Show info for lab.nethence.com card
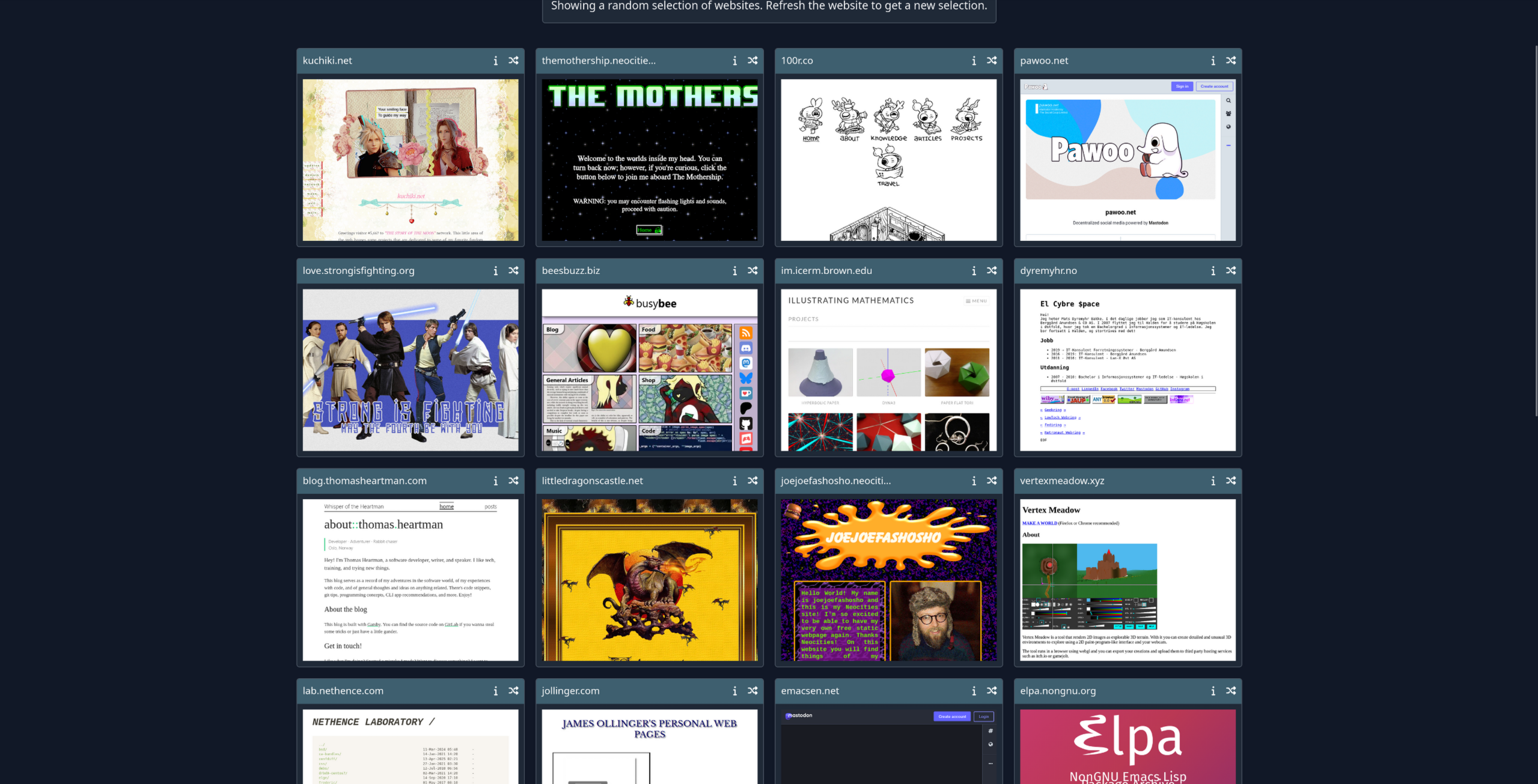 click(x=495, y=691)
